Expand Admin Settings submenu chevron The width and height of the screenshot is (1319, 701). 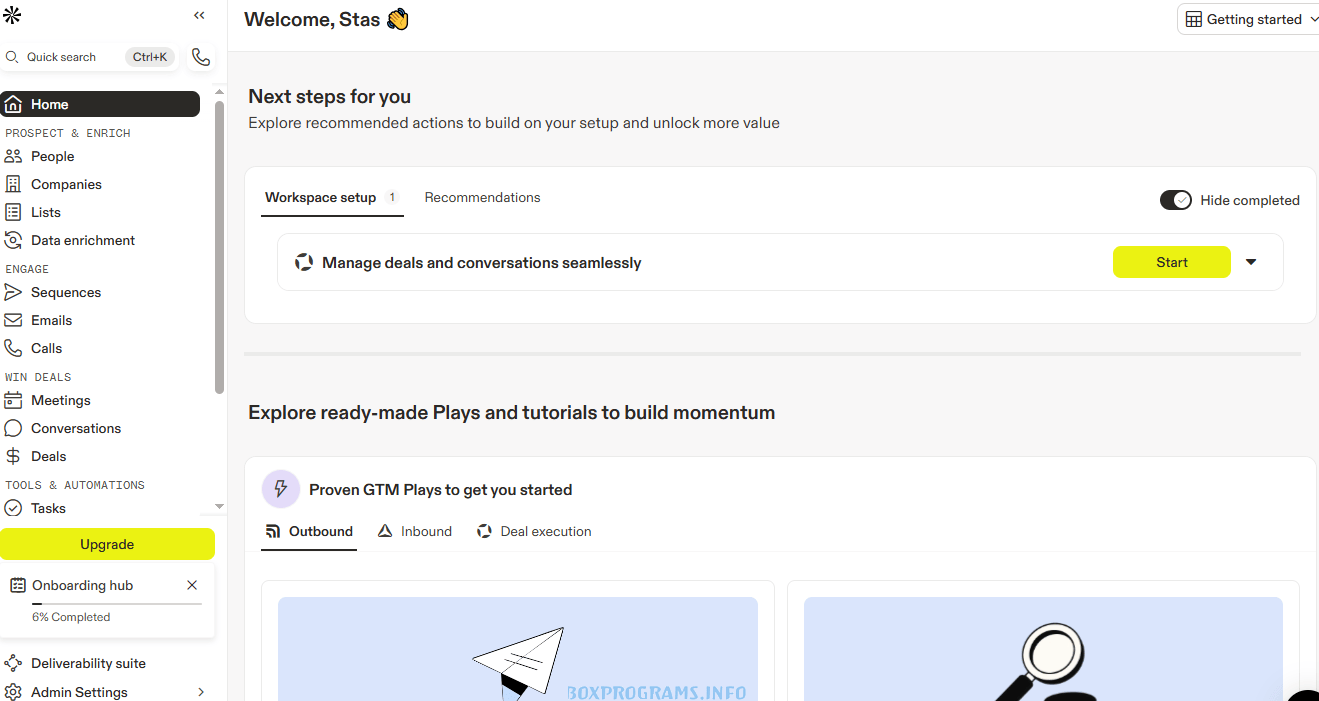pyautogui.click(x=201, y=692)
